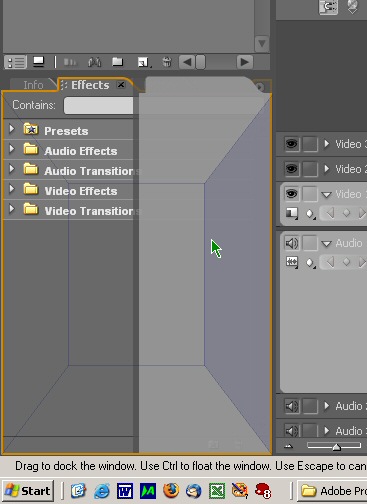Expand the Video Transitions folder
The height and width of the screenshot is (504, 367).
coord(12,209)
